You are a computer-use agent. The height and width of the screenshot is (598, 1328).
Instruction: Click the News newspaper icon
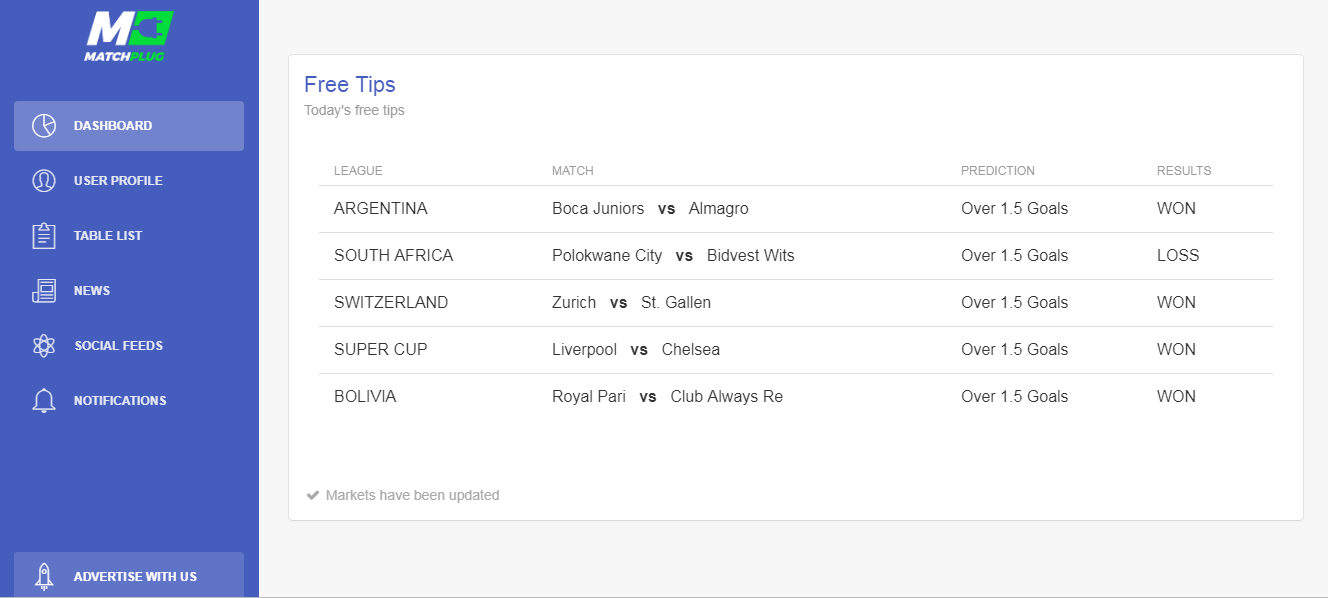[x=44, y=291]
